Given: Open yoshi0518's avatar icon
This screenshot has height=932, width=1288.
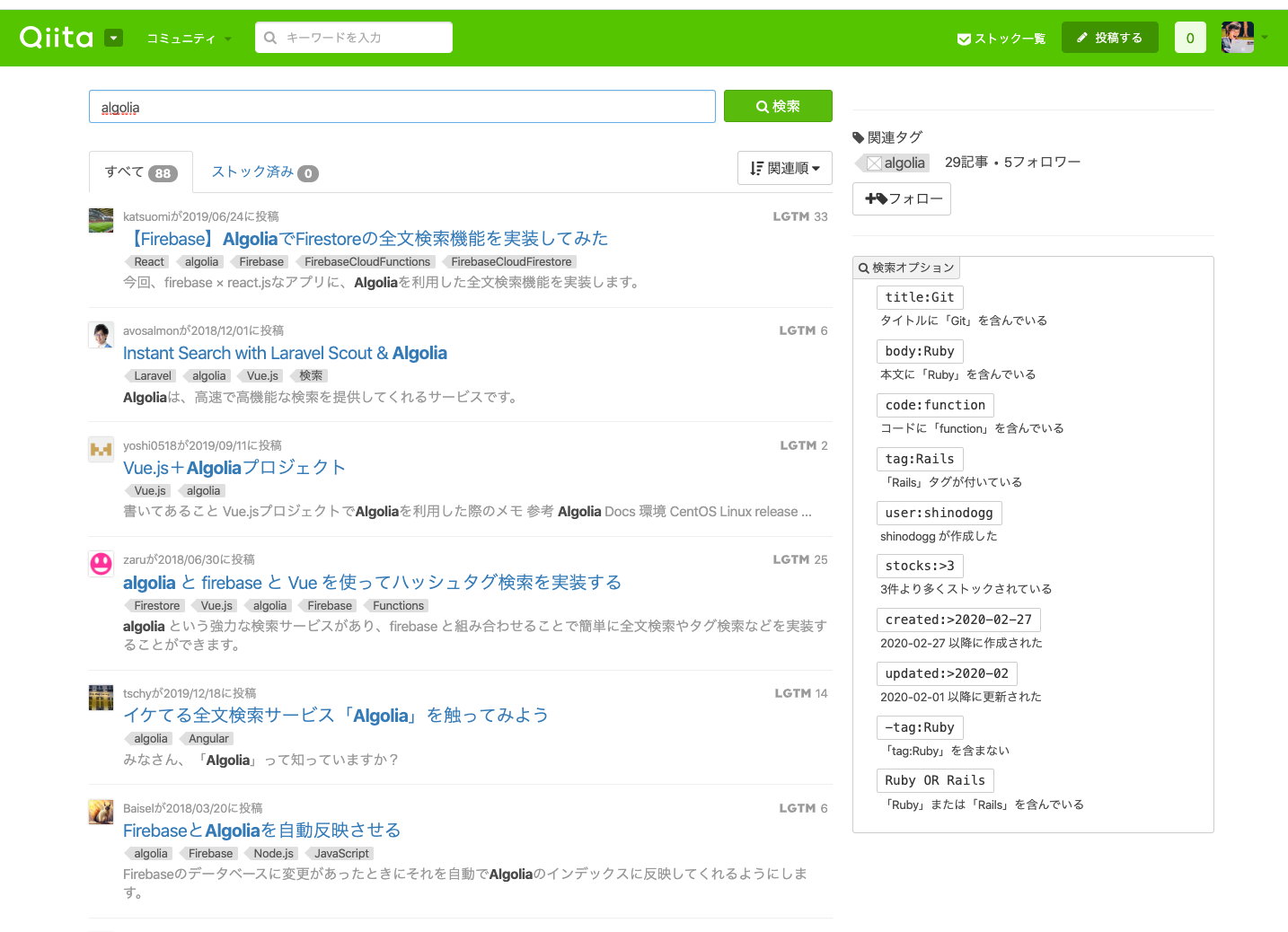Looking at the screenshot, I should tap(101, 450).
